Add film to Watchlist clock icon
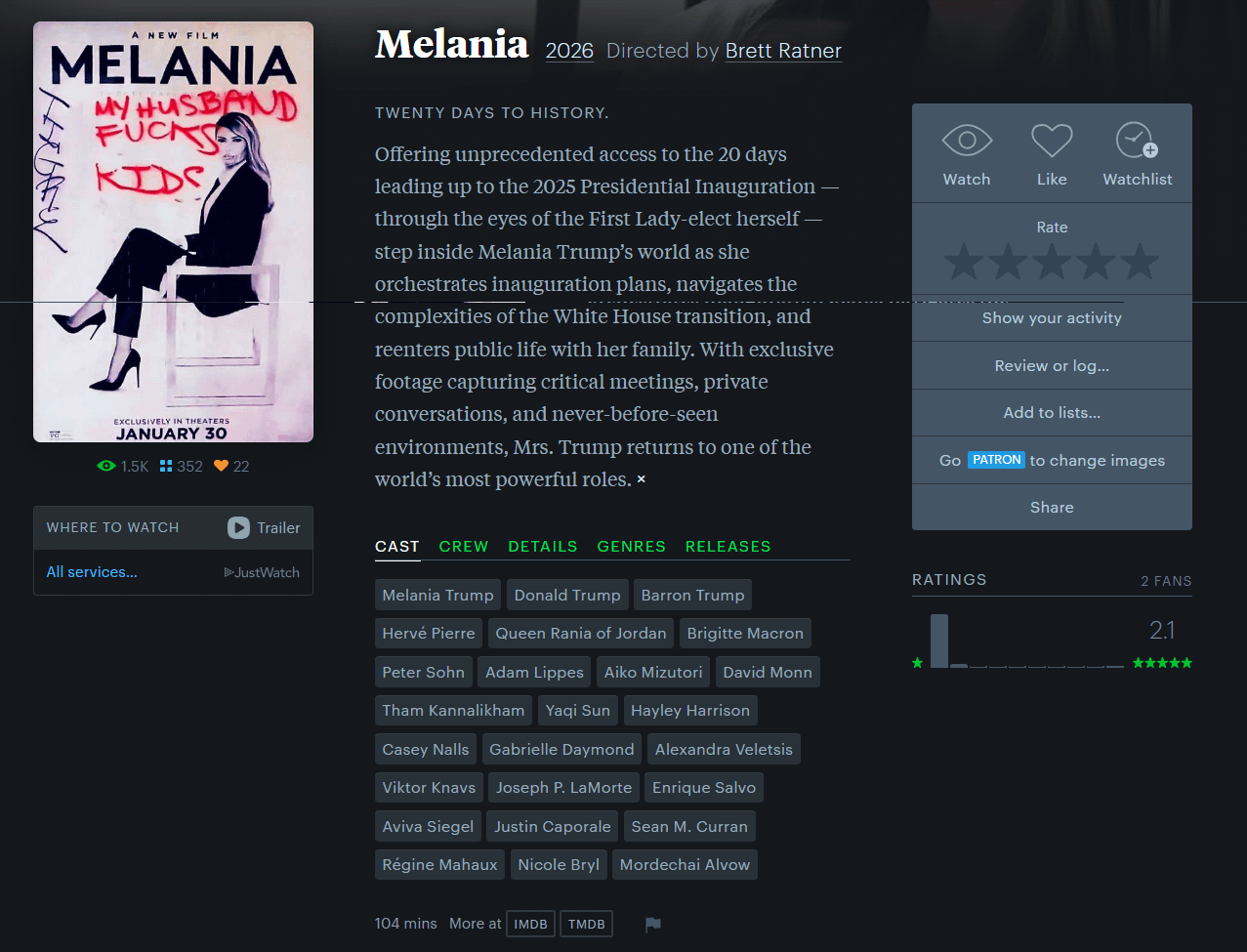 click(x=1137, y=142)
